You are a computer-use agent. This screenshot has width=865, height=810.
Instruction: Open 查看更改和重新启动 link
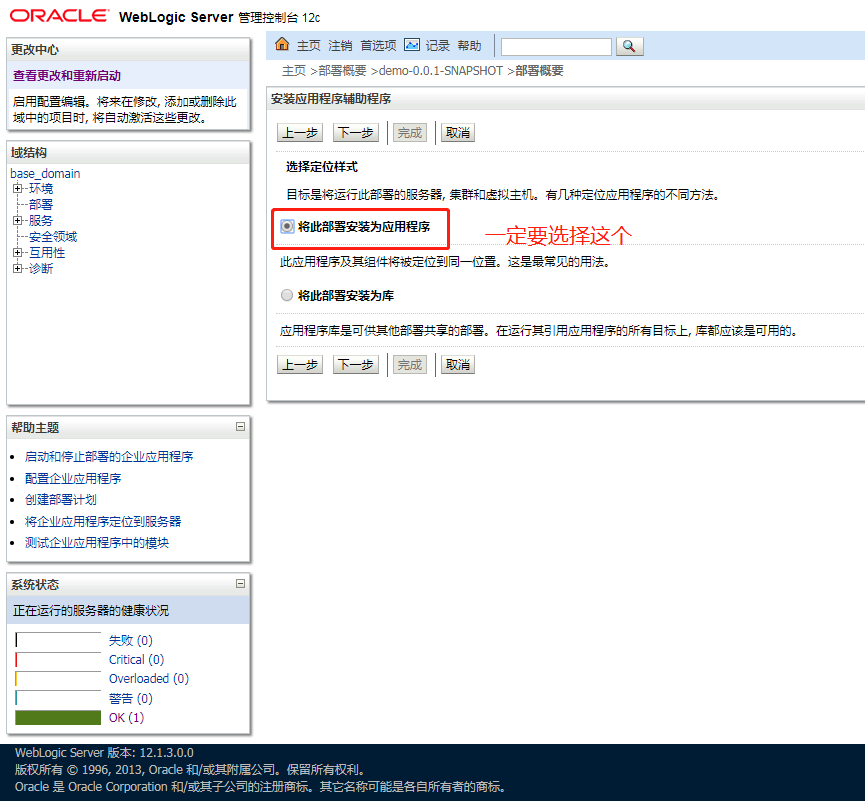[67, 76]
